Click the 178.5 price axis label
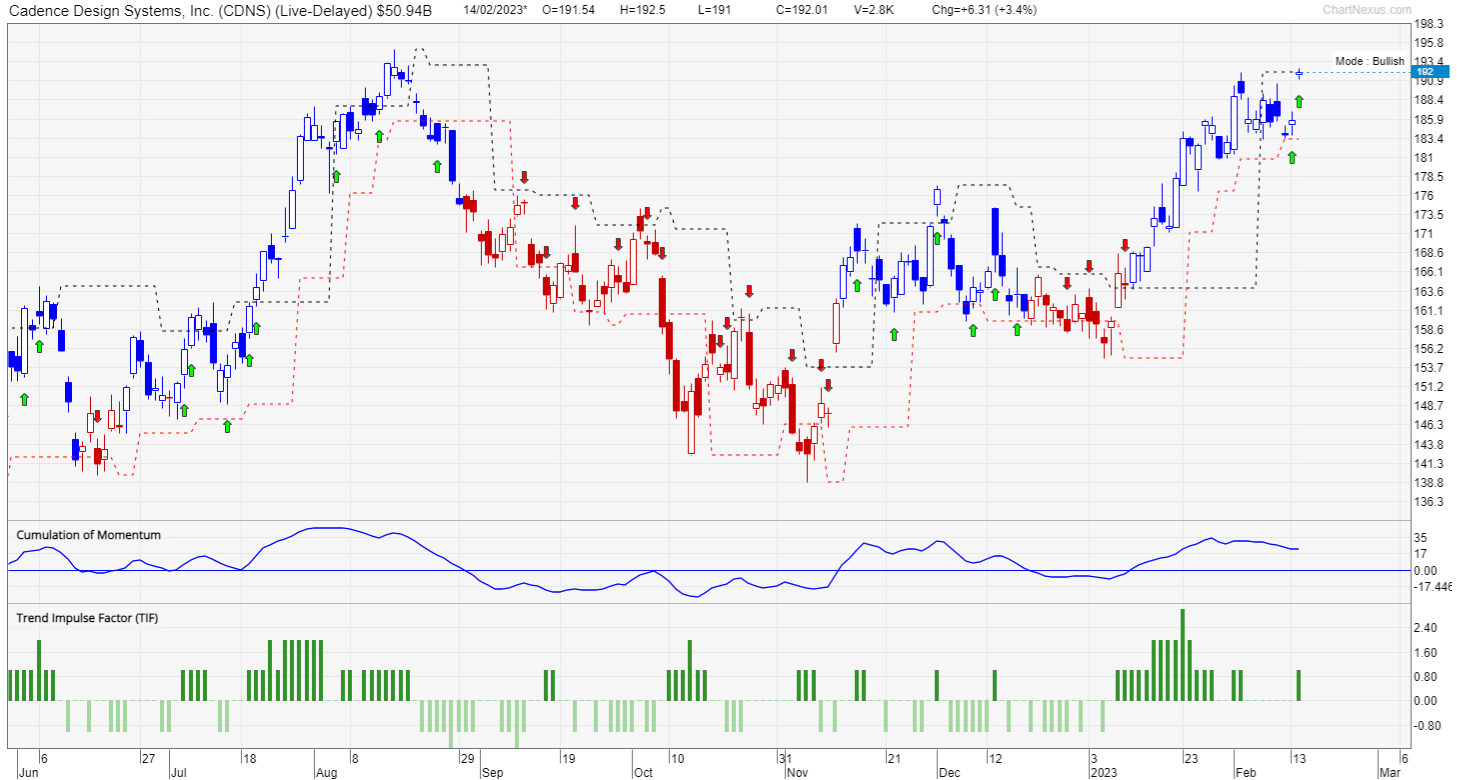This screenshot has height=780, width=1457. [x=1429, y=177]
